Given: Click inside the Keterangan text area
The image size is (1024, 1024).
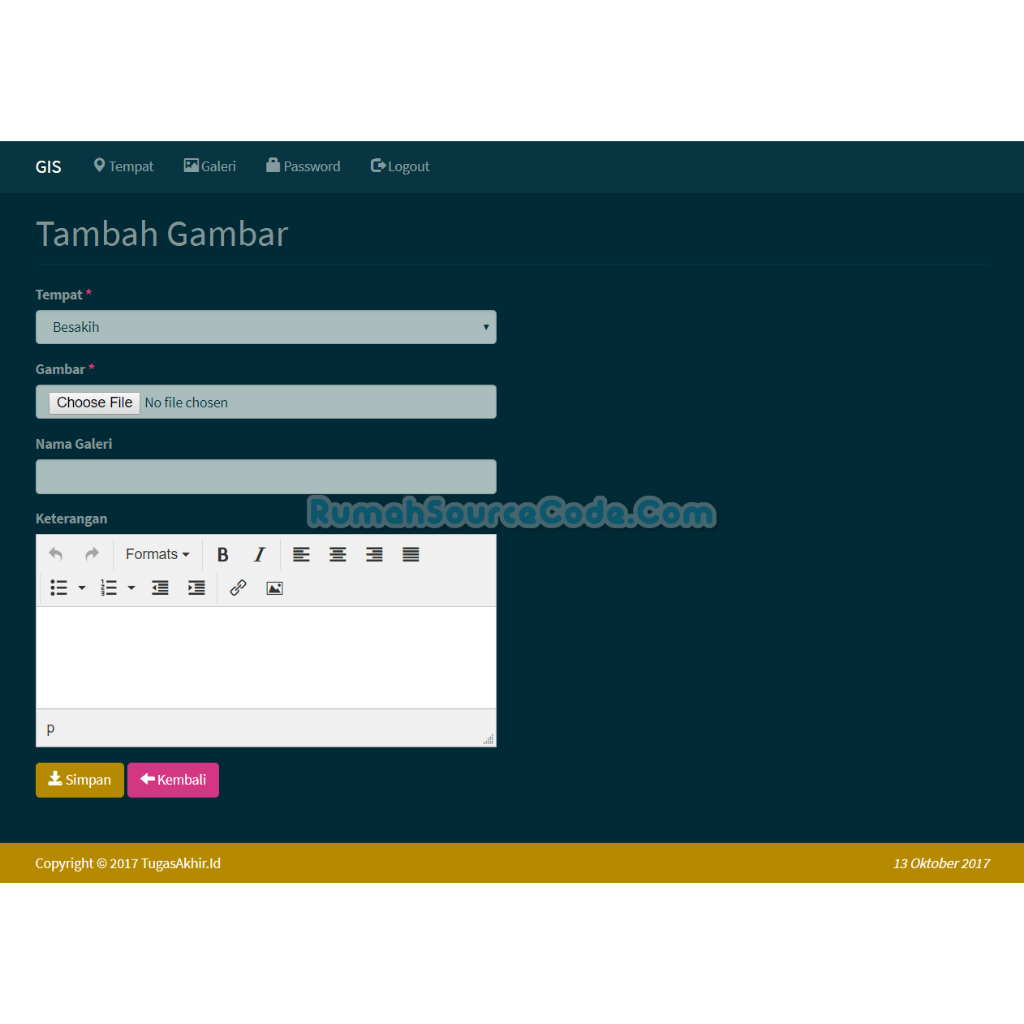Looking at the screenshot, I should pos(266,658).
